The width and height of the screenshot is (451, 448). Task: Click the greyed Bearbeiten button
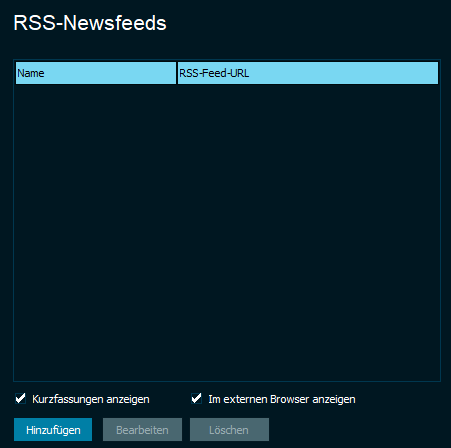click(142, 430)
